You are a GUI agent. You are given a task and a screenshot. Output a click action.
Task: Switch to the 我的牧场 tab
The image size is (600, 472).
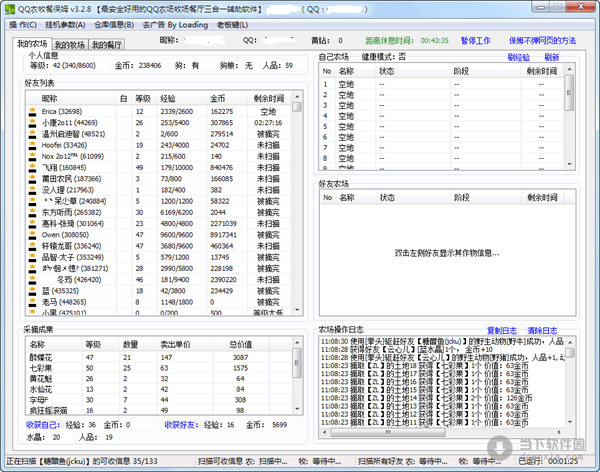click(x=69, y=44)
